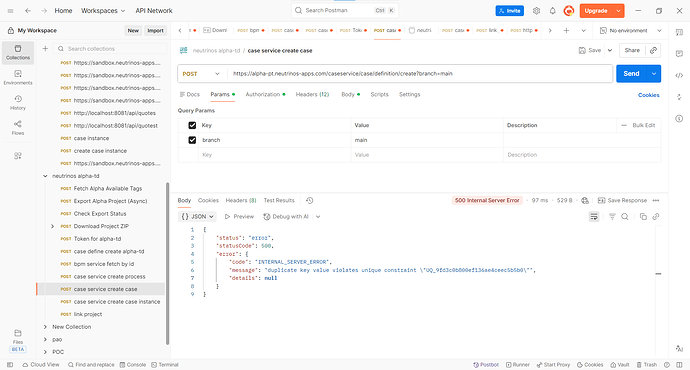Search within the response body

point(624,216)
